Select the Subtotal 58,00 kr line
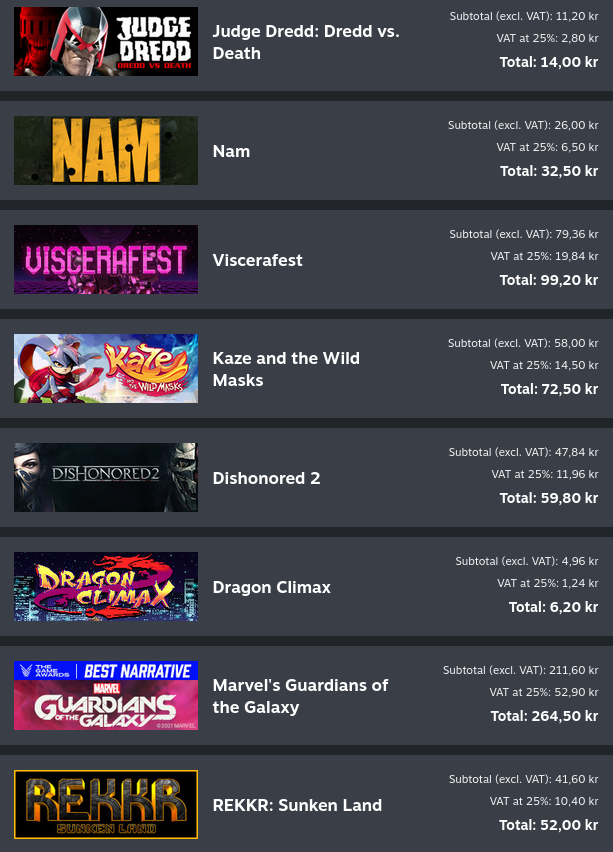Viewport: 613px width, 852px height. click(523, 343)
